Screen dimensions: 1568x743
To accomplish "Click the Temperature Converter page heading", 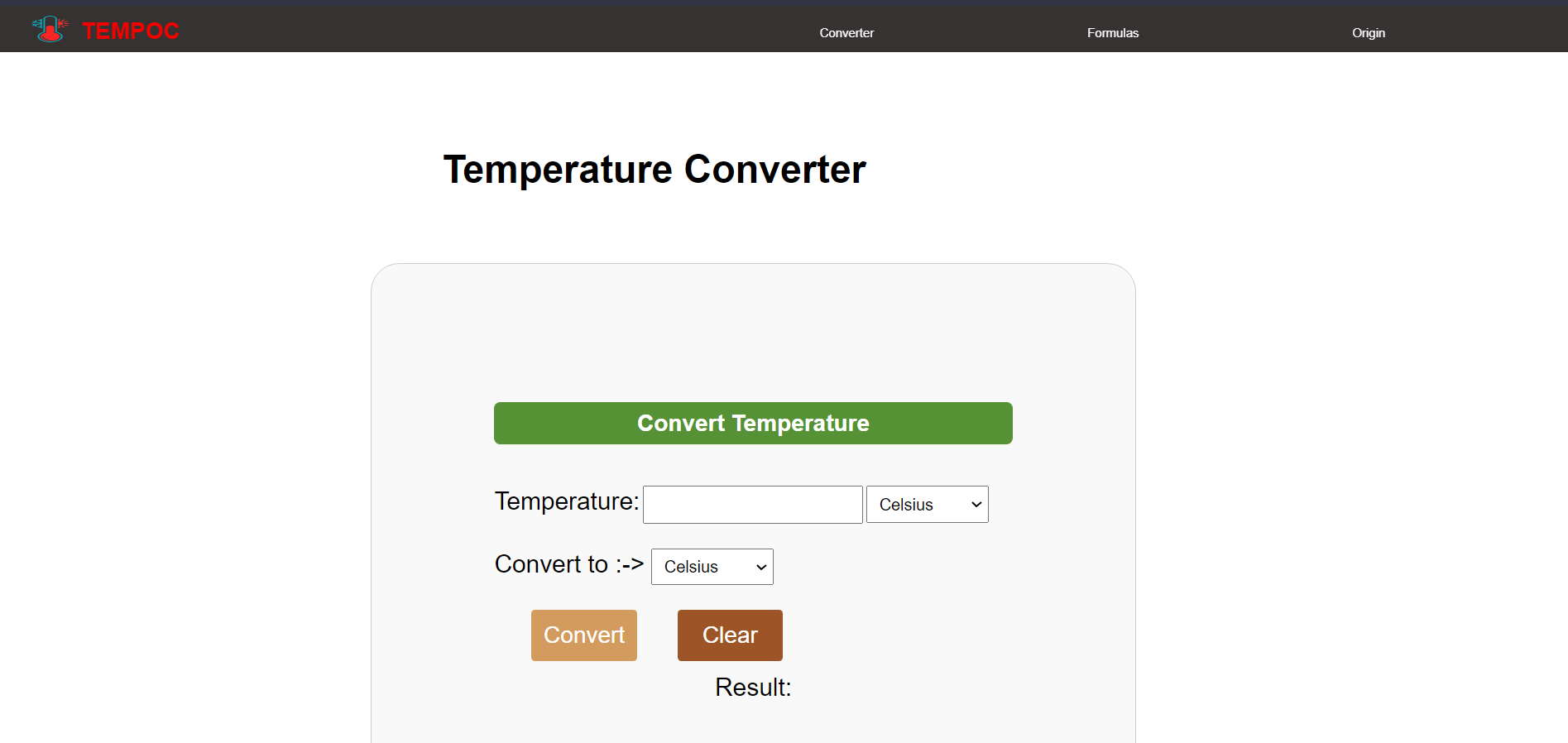I will 655,170.
